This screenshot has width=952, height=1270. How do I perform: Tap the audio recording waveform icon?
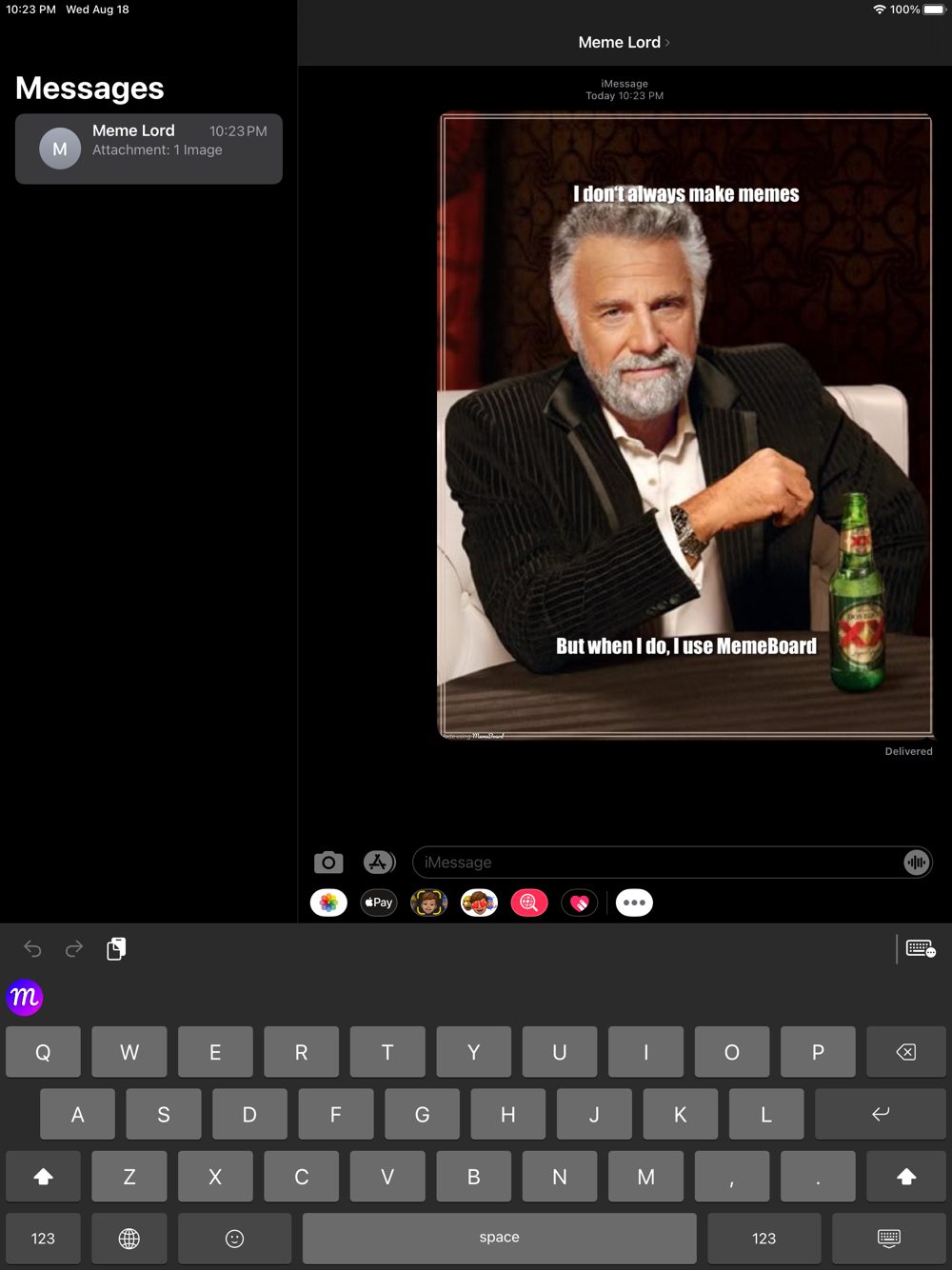click(x=916, y=863)
